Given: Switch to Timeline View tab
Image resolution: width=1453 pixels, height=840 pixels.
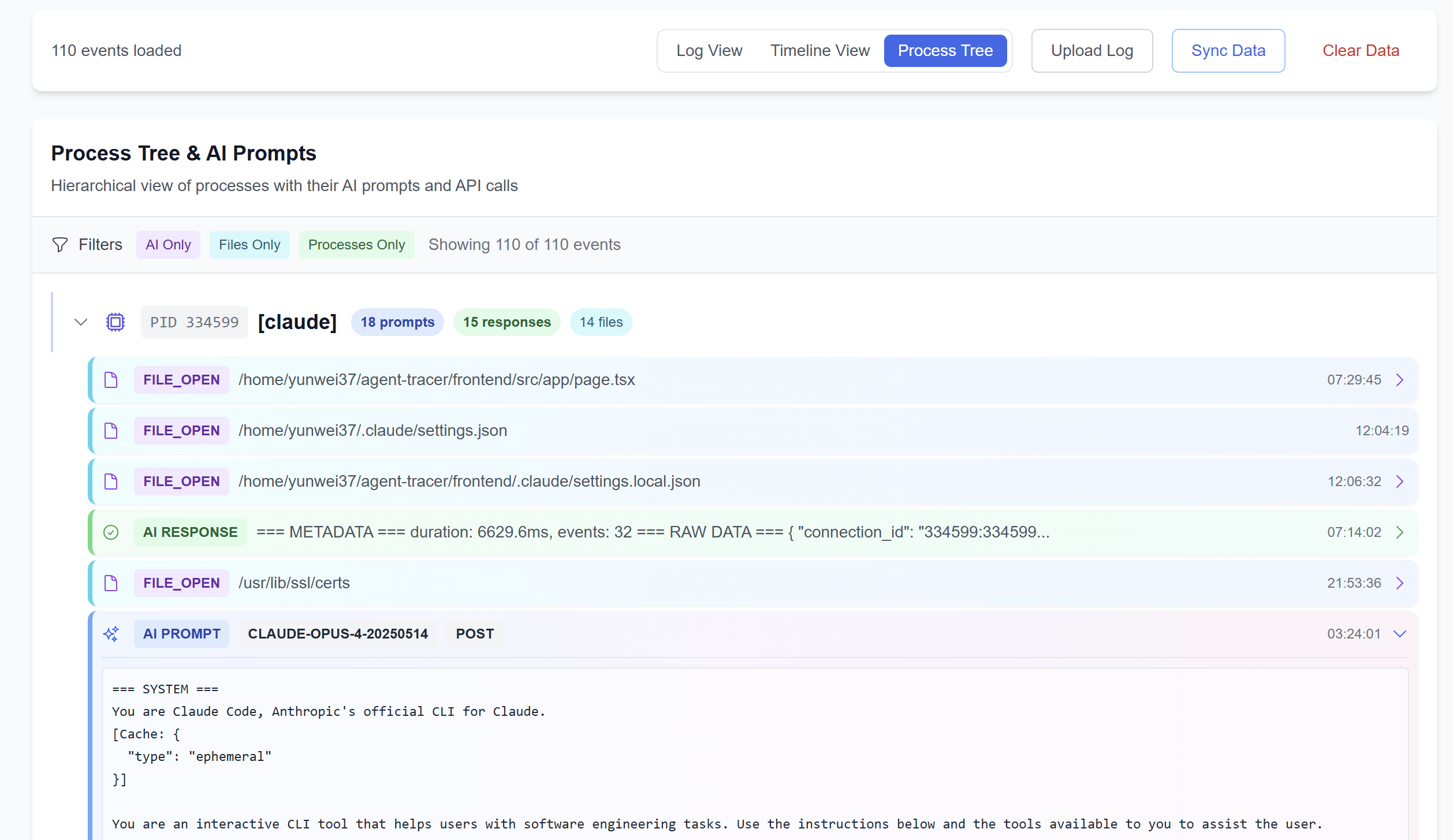Looking at the screenshot, I should click(x=819, y=51).
